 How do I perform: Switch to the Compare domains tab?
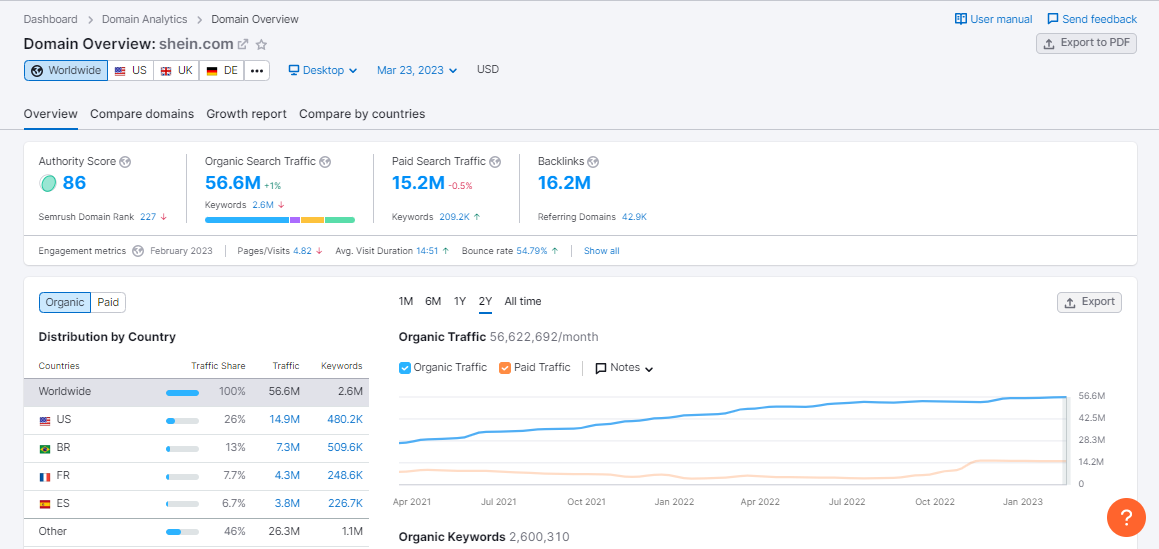click(142, 114)
